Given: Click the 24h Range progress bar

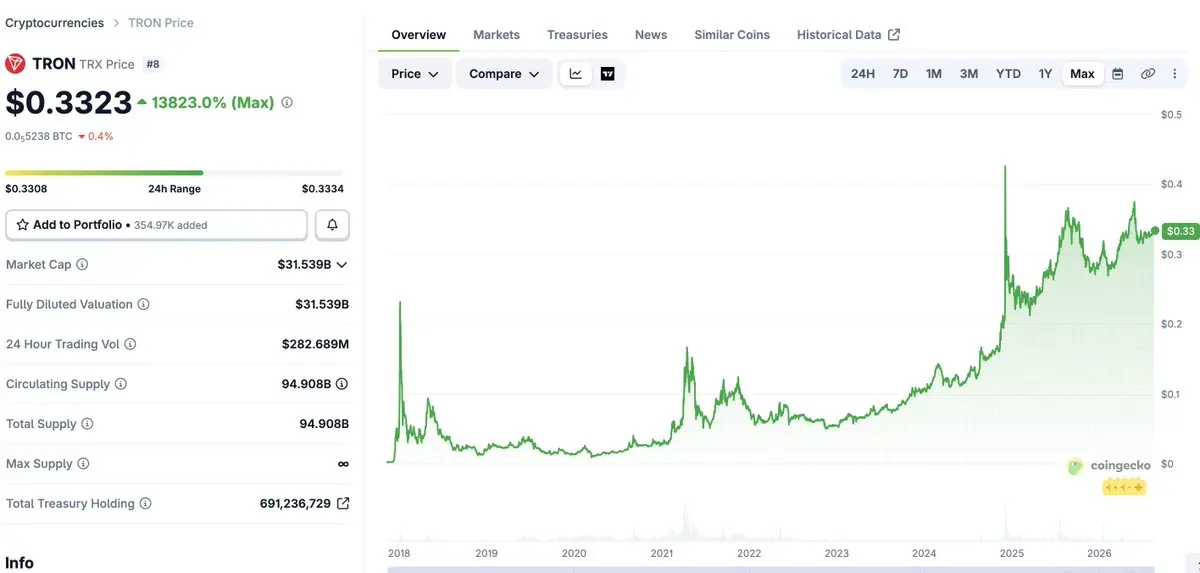Looking at the screenshot, I should point(174,173).
